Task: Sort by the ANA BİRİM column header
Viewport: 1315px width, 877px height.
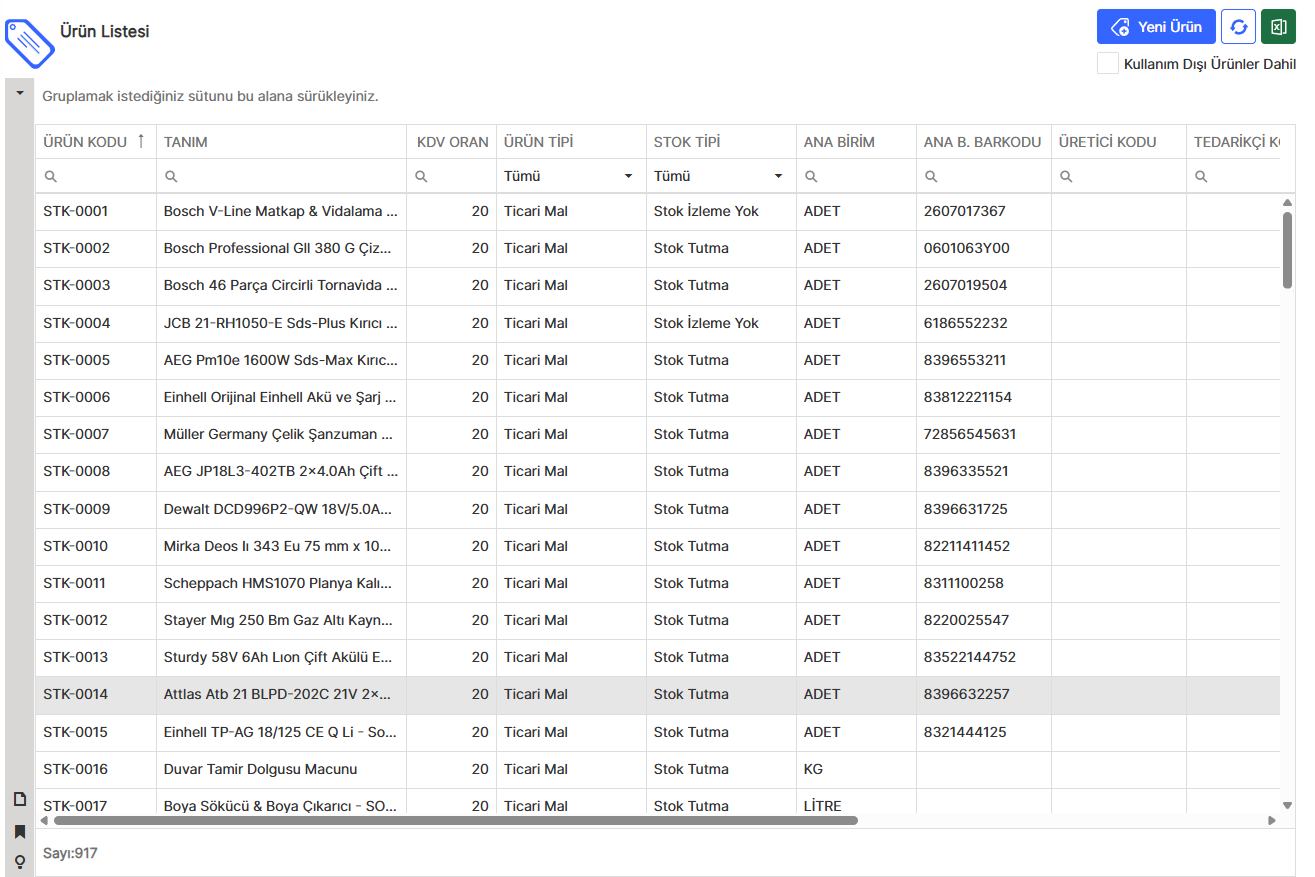Action: point(839,142)
